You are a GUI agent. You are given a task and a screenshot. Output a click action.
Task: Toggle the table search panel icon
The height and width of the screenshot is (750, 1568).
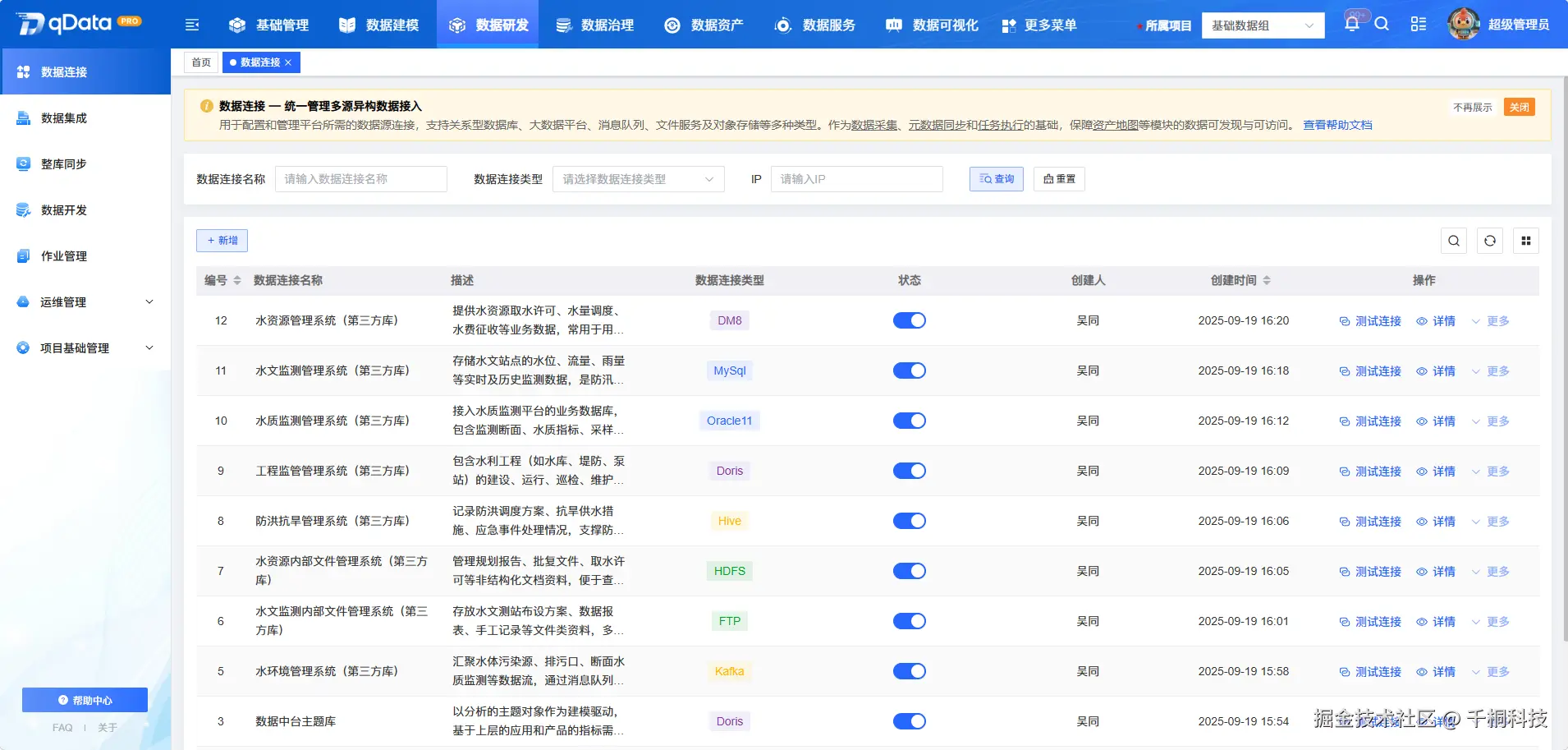point(1454,241)
